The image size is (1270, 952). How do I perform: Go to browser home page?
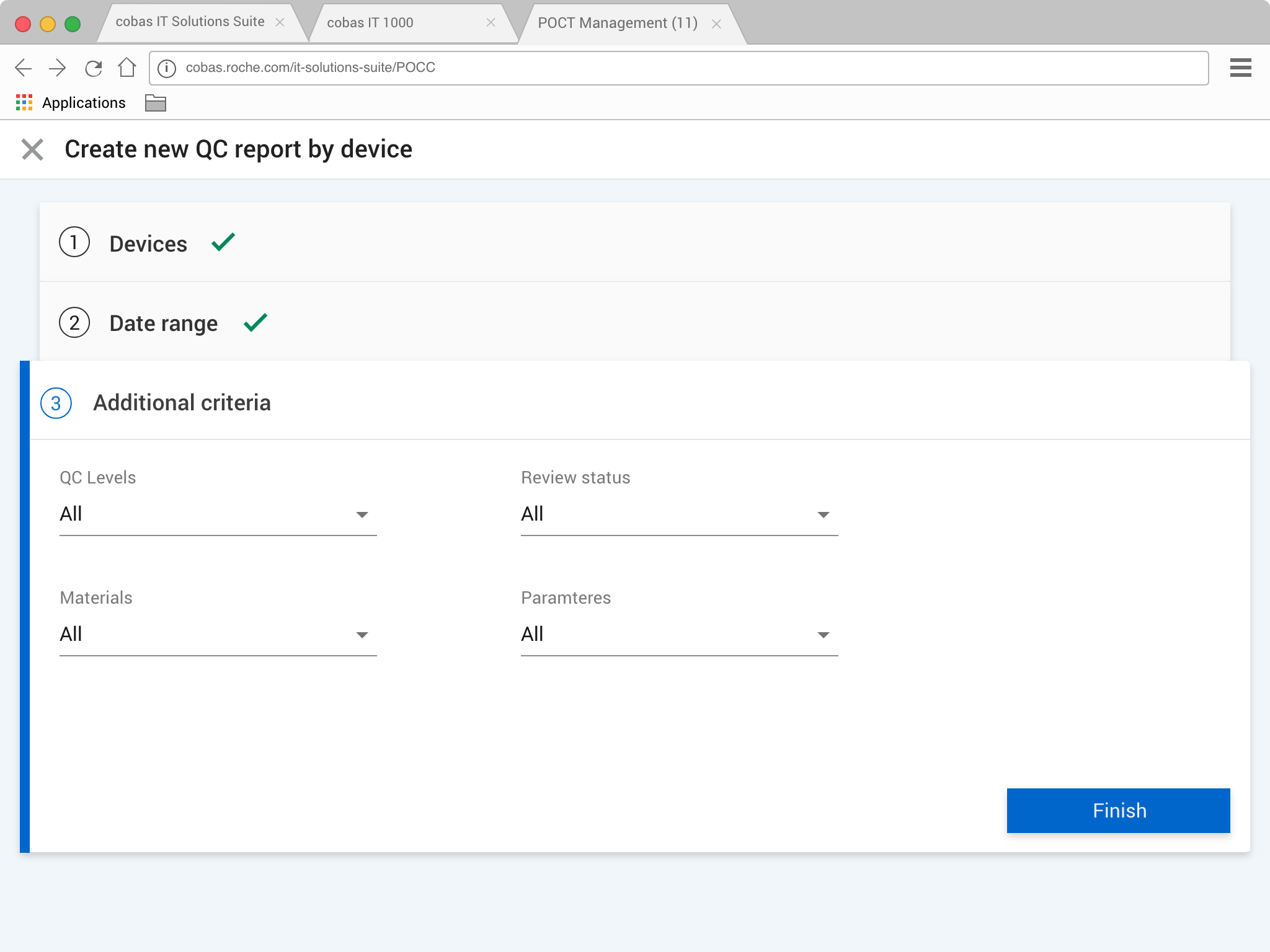(x=127, y=67)
